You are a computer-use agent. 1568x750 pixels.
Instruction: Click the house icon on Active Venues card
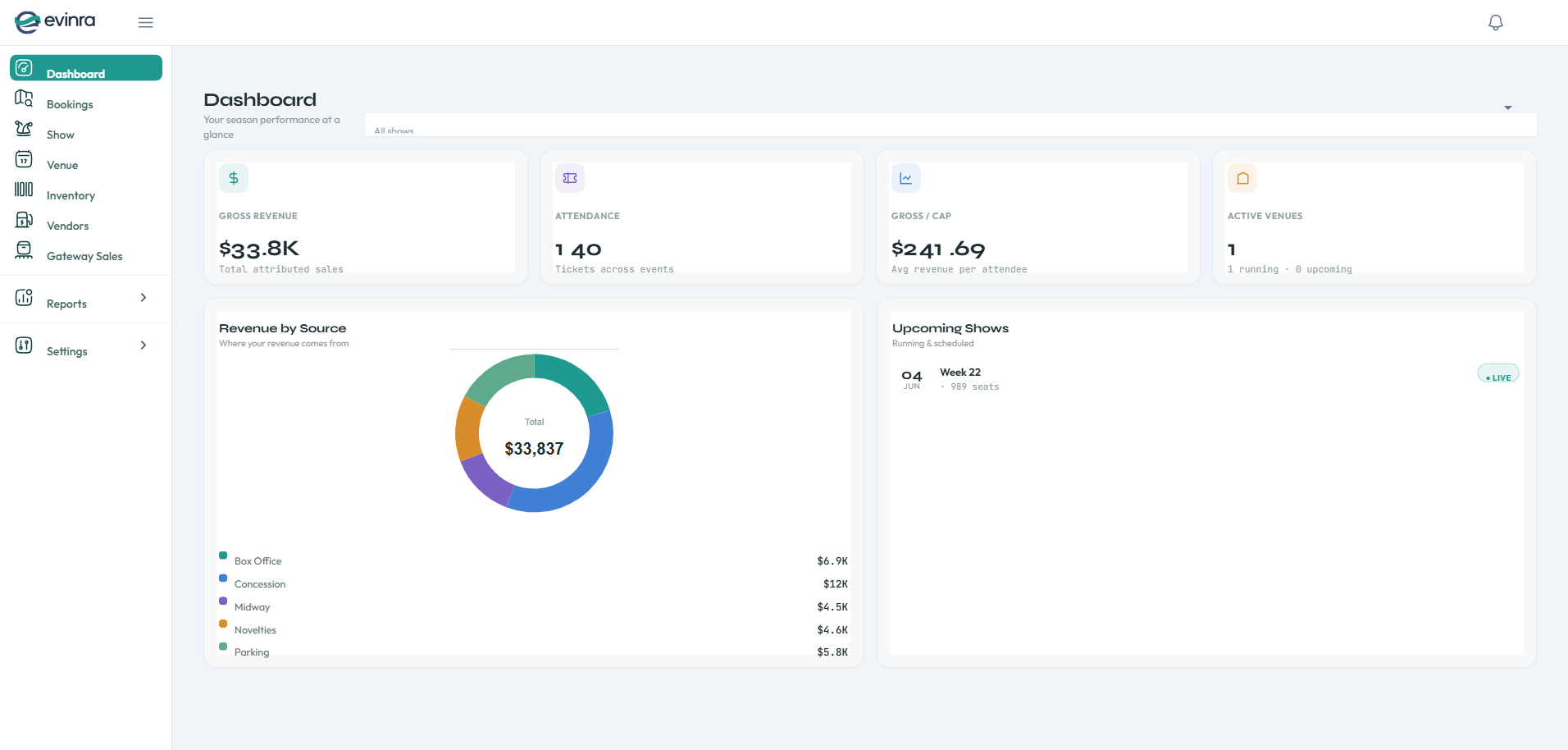click(1242, 178)
